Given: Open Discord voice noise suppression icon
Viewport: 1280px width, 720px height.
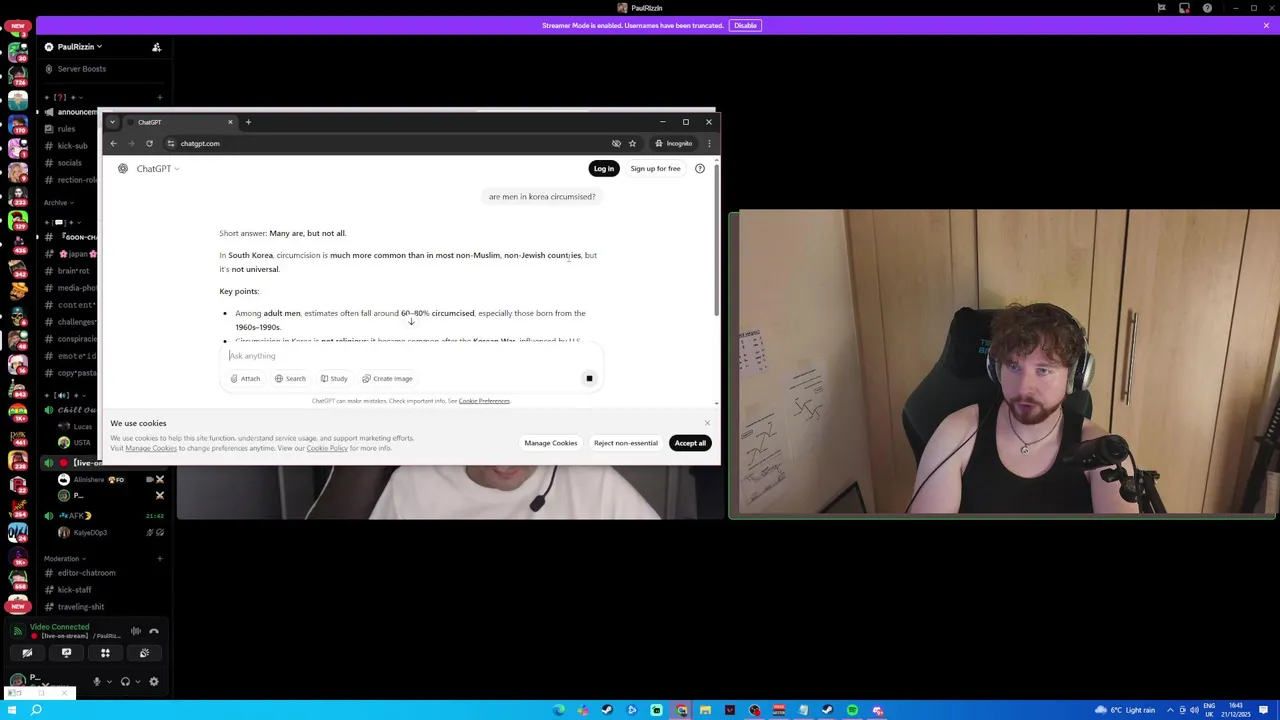Looking at the screenshot, I should [x=135, y=631].
